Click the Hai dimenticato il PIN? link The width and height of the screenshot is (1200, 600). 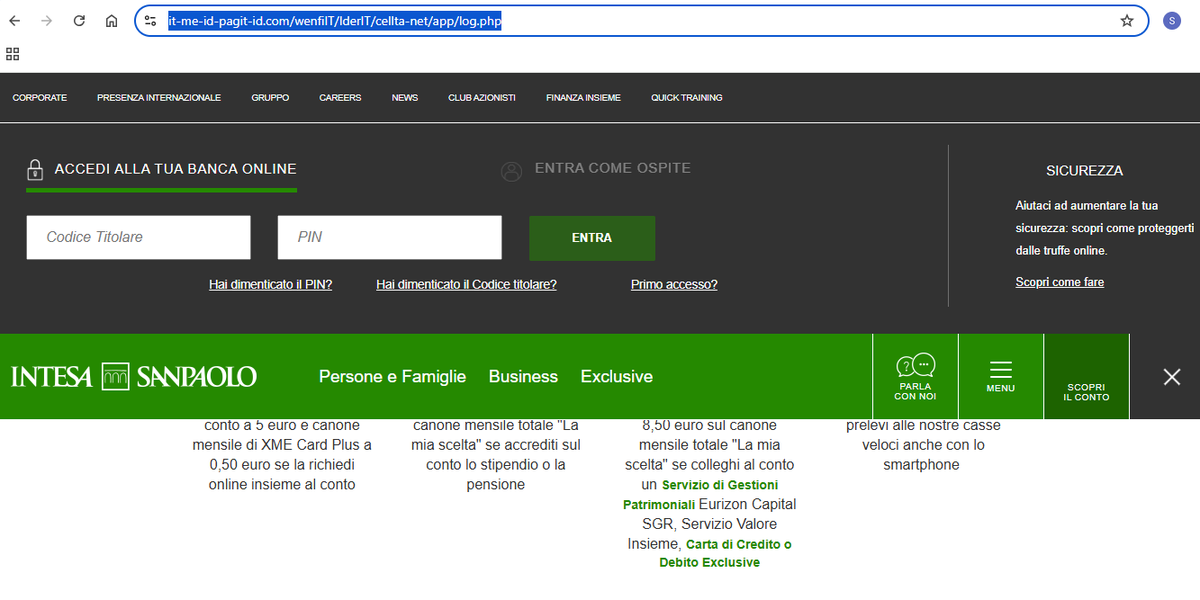[x=270, y=285]
